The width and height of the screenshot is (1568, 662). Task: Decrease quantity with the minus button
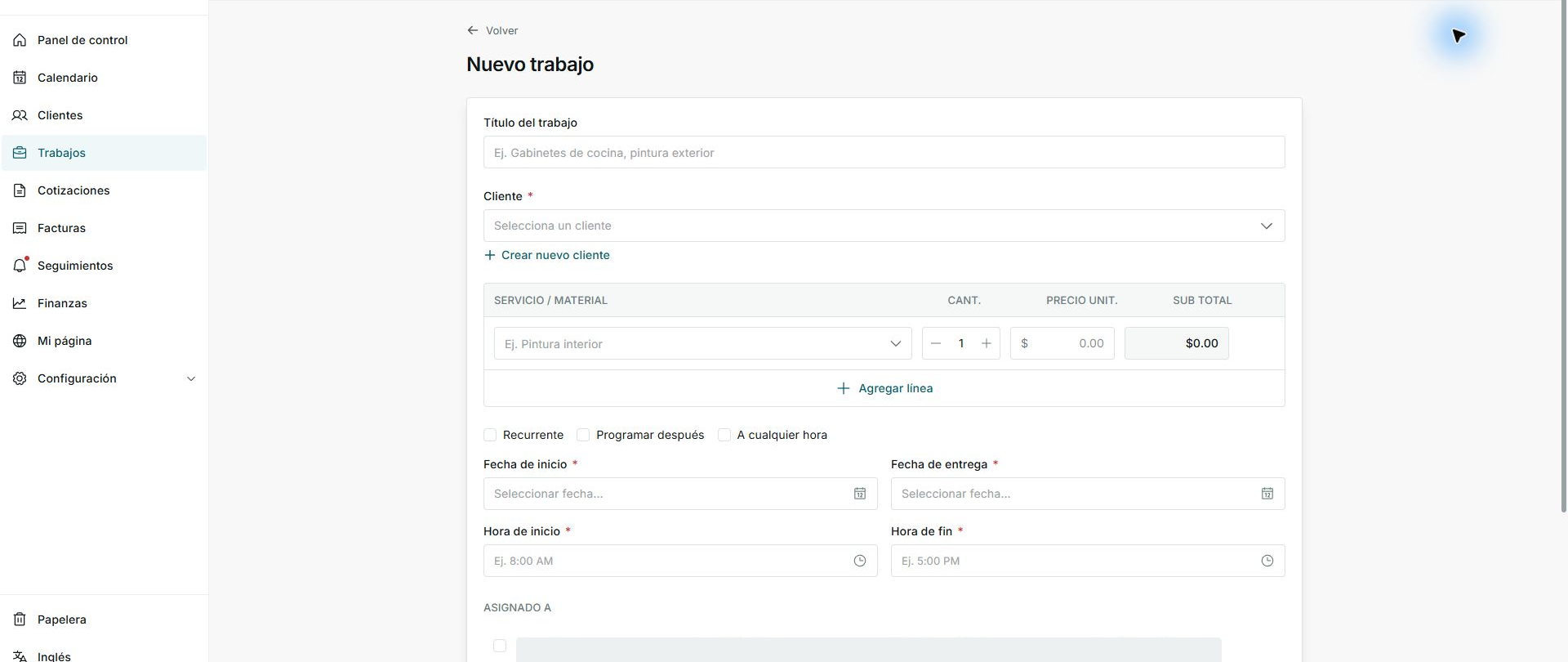936,343
